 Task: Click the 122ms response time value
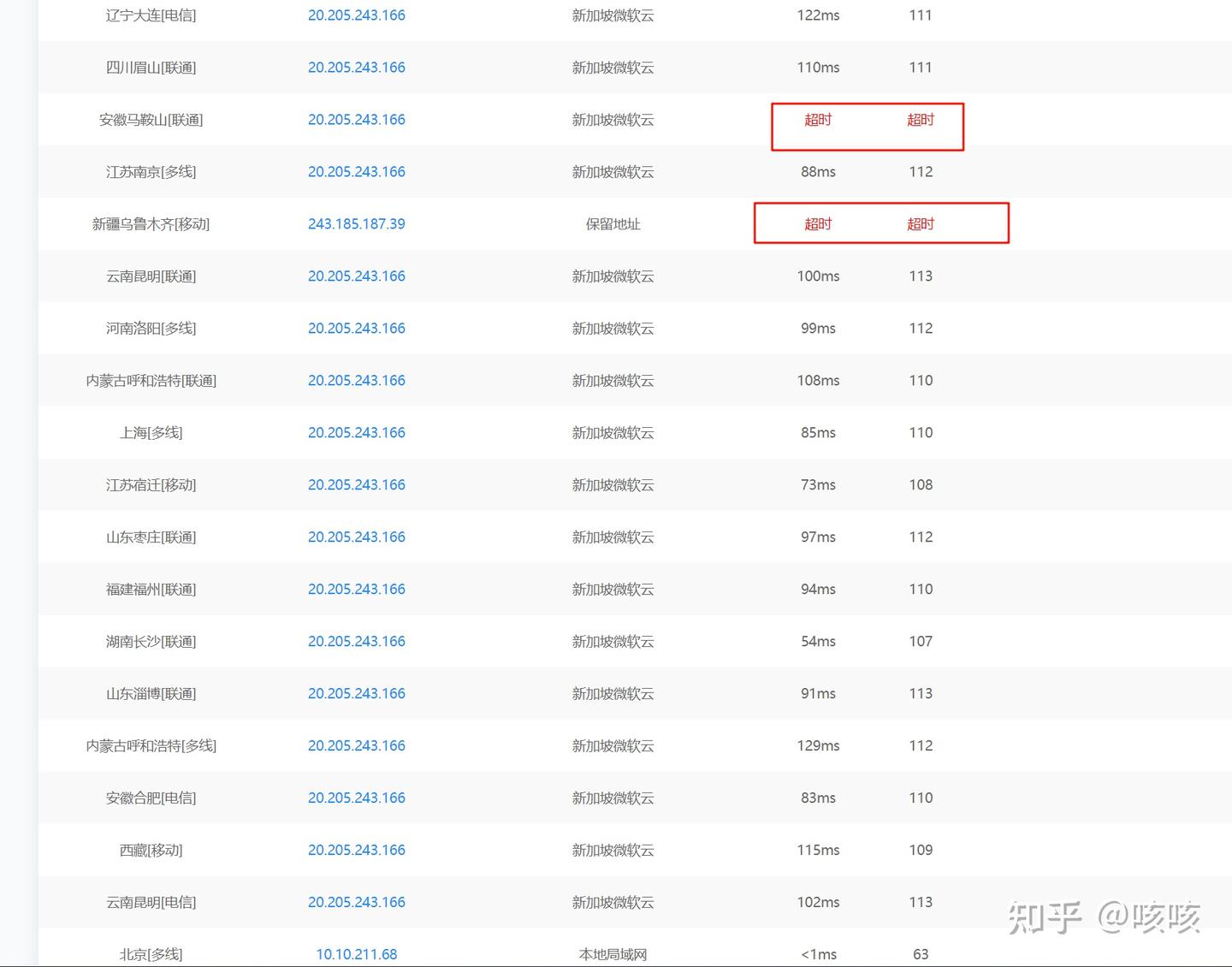pyautogui.click(x=819, y=15)
